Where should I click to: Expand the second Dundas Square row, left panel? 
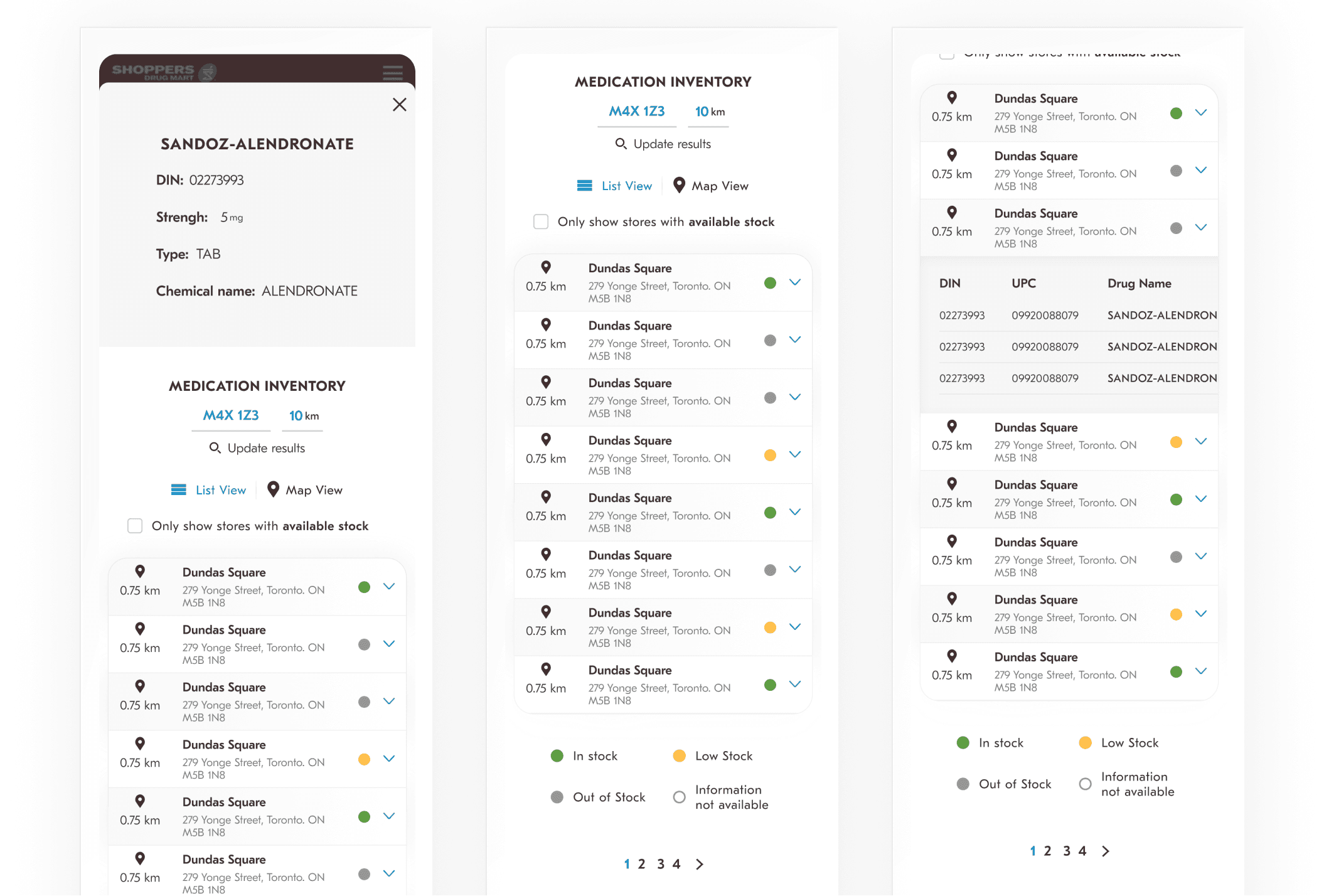(x=389, y=644)
